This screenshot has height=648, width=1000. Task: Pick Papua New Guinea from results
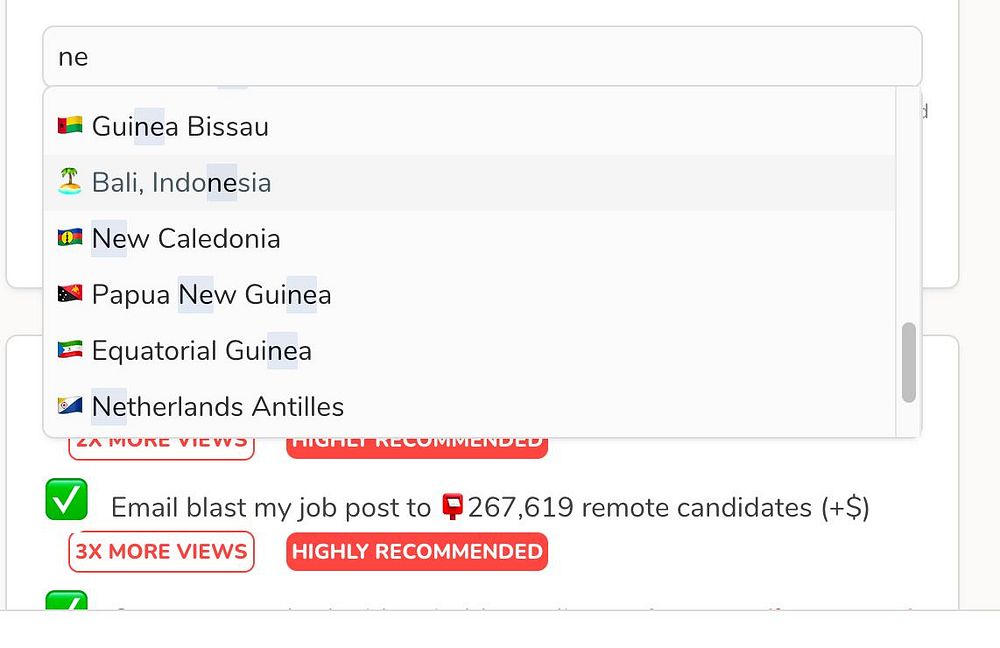pyautogui.click(x=469, y=295)
